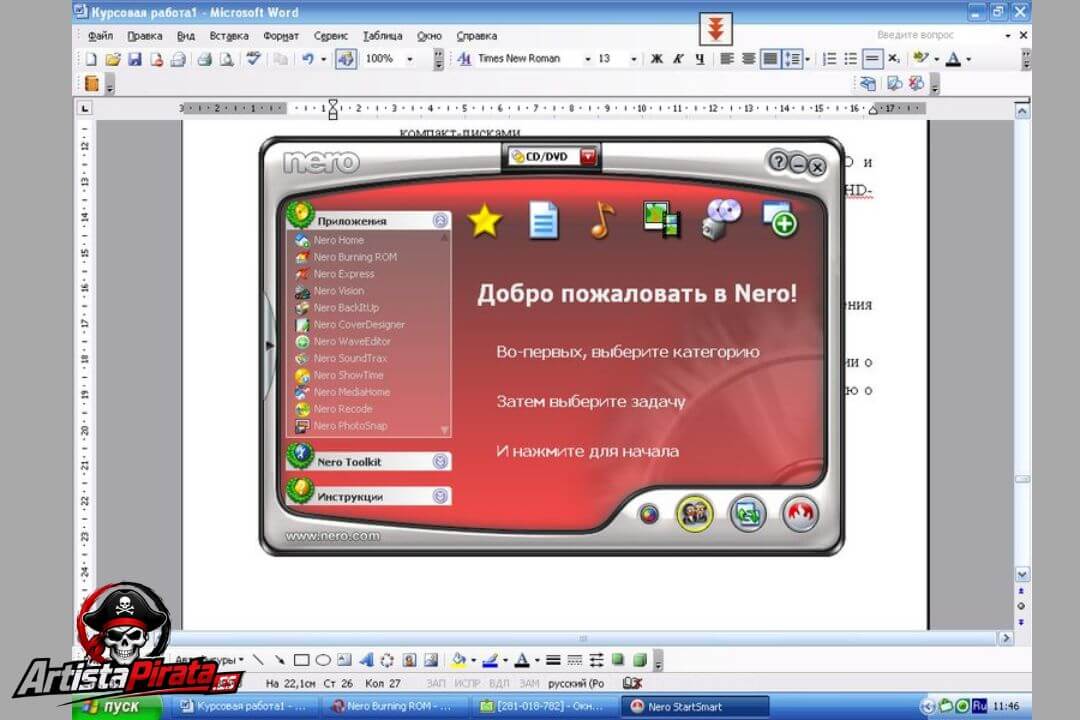
Task: Open Print Preview from the toolbar
Action: 226,59
